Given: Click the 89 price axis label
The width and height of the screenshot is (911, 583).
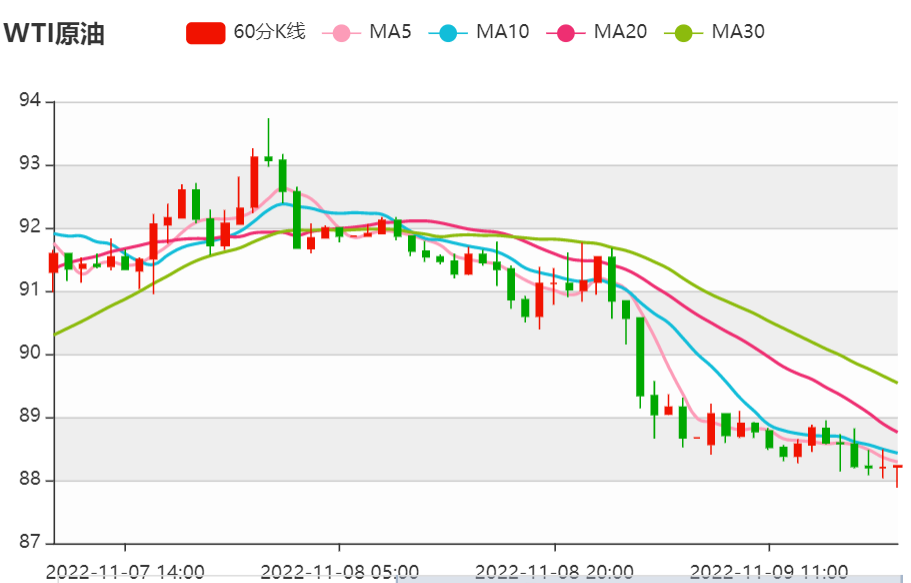Looking at the screenshot, I should click(30, 417).
